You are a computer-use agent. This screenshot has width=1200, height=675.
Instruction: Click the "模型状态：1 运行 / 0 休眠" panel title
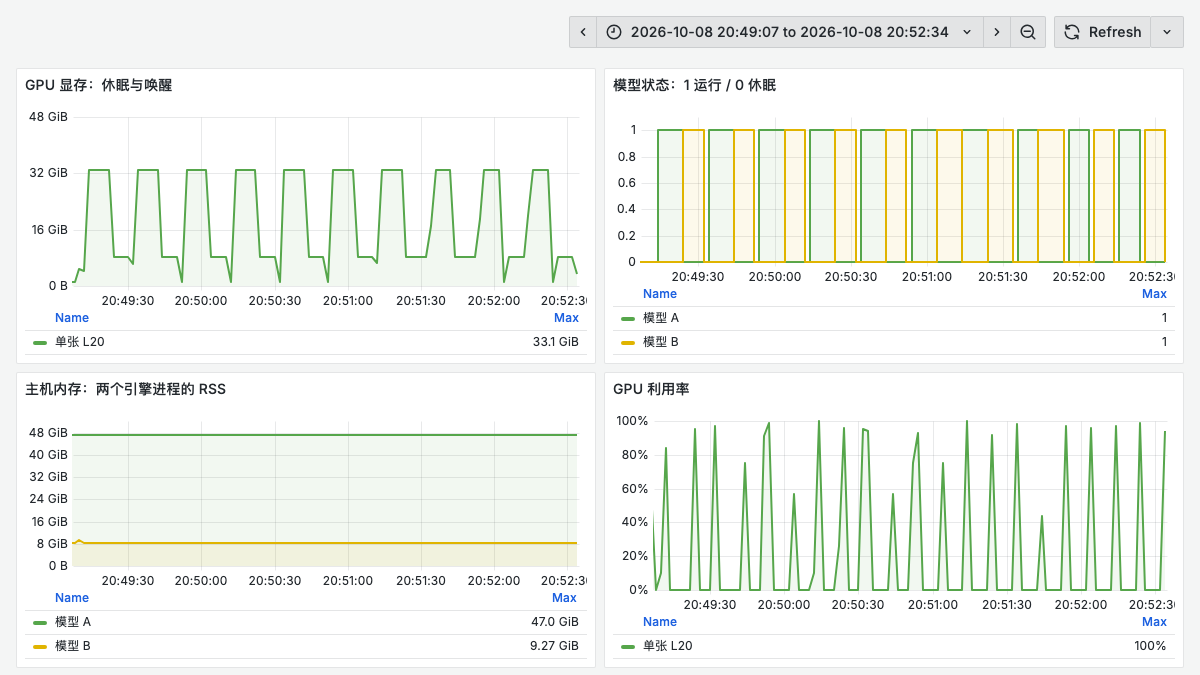pos(694,85)
